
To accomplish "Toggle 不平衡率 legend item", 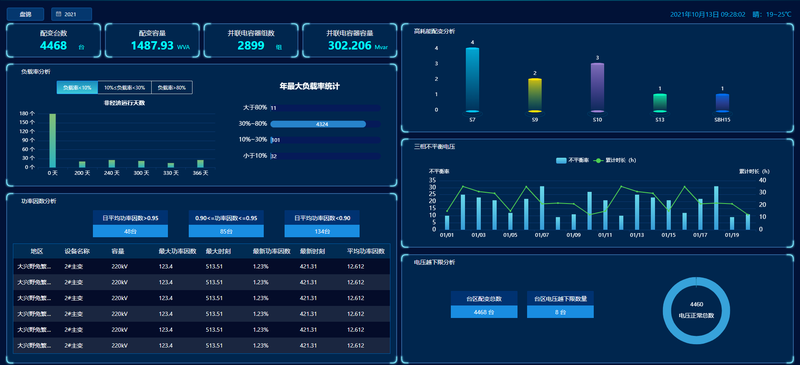I will [572, 160].
